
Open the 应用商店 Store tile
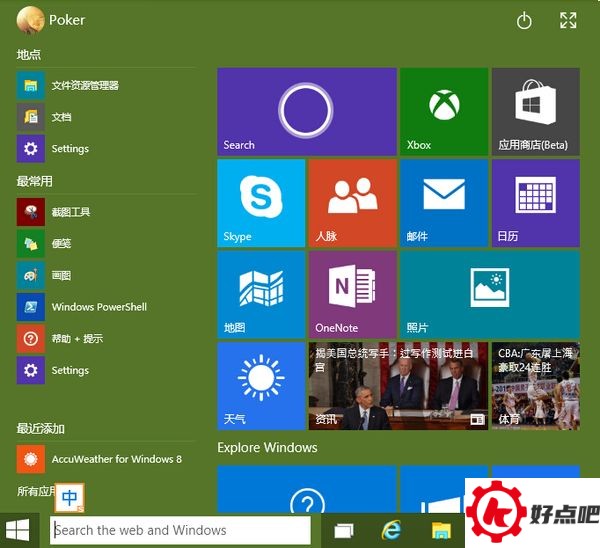click(535, 111)
